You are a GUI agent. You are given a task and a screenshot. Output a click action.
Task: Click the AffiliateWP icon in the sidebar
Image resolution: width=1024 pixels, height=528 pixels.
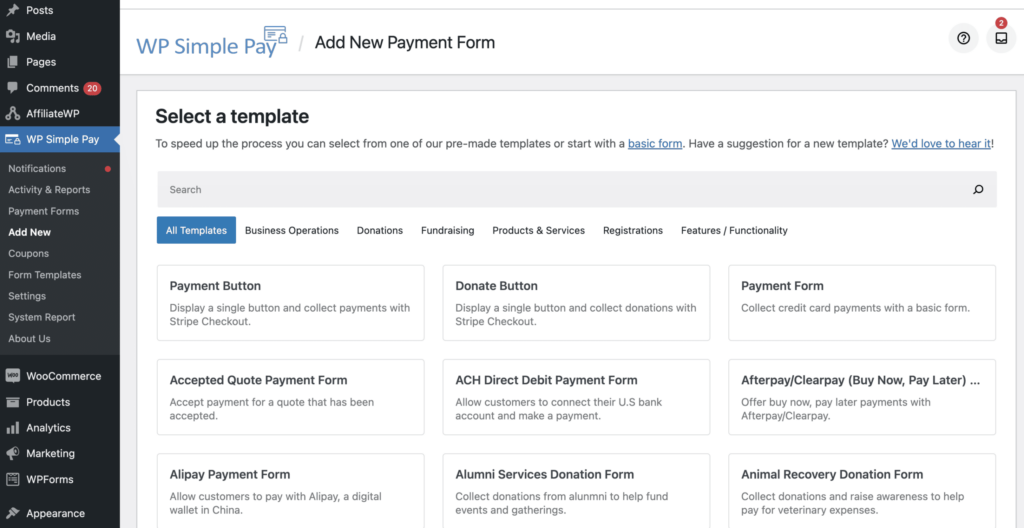point(12,114)
